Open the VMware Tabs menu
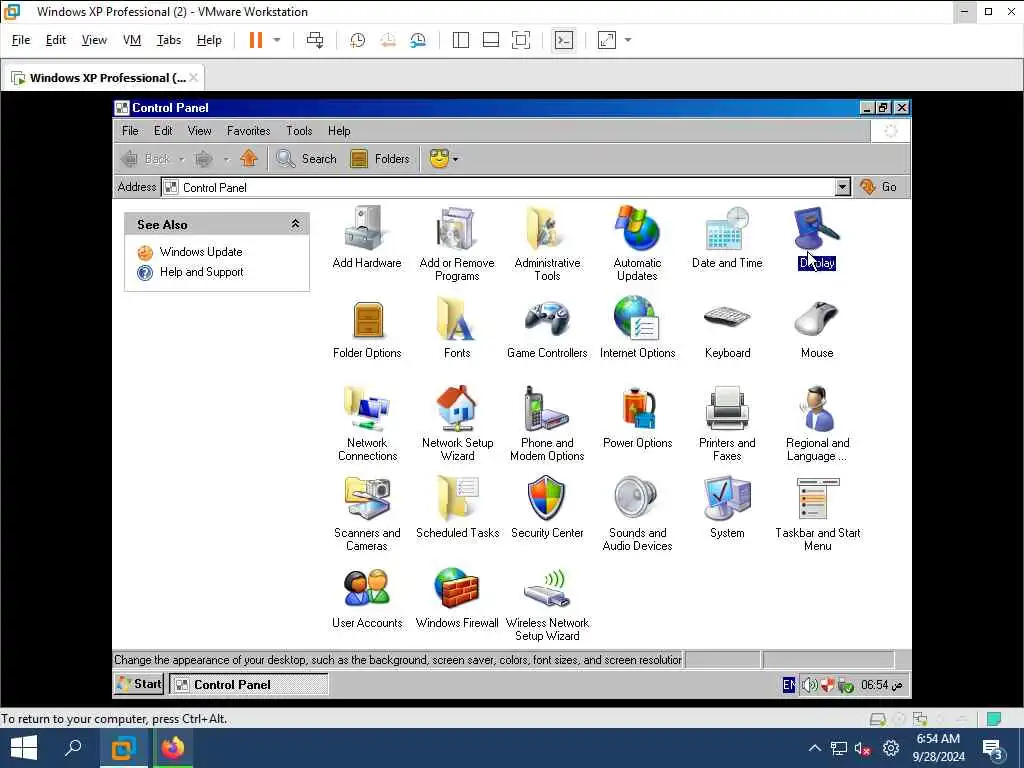This screenshot has height=768, width=1024. [x=168, y=40]
